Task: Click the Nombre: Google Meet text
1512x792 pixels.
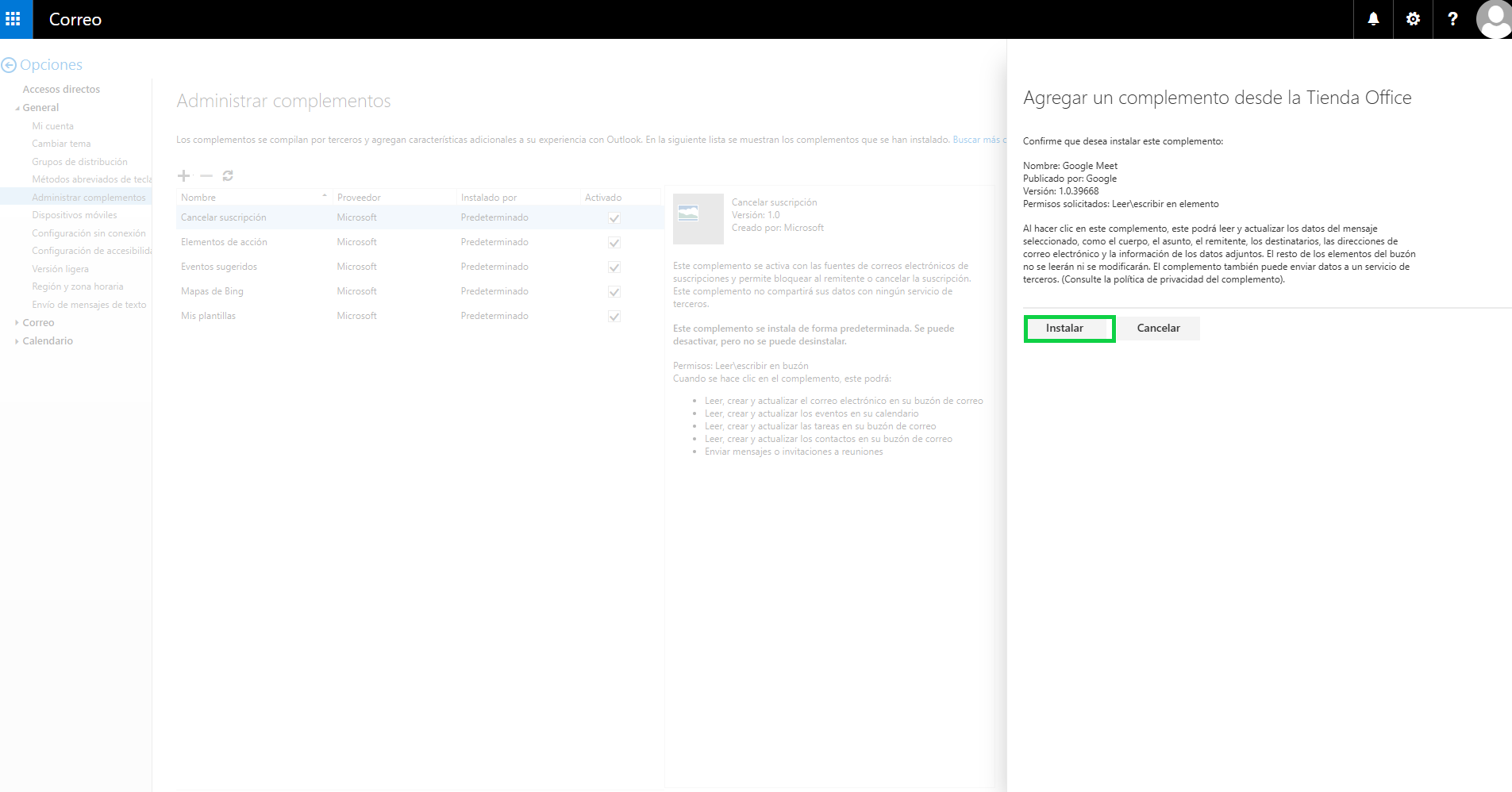Action: [x=1070, y=166]
